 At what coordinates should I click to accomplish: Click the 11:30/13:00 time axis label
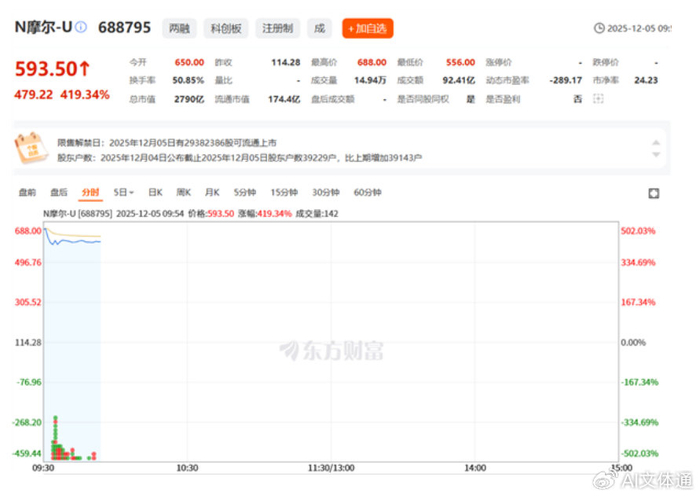331,468
